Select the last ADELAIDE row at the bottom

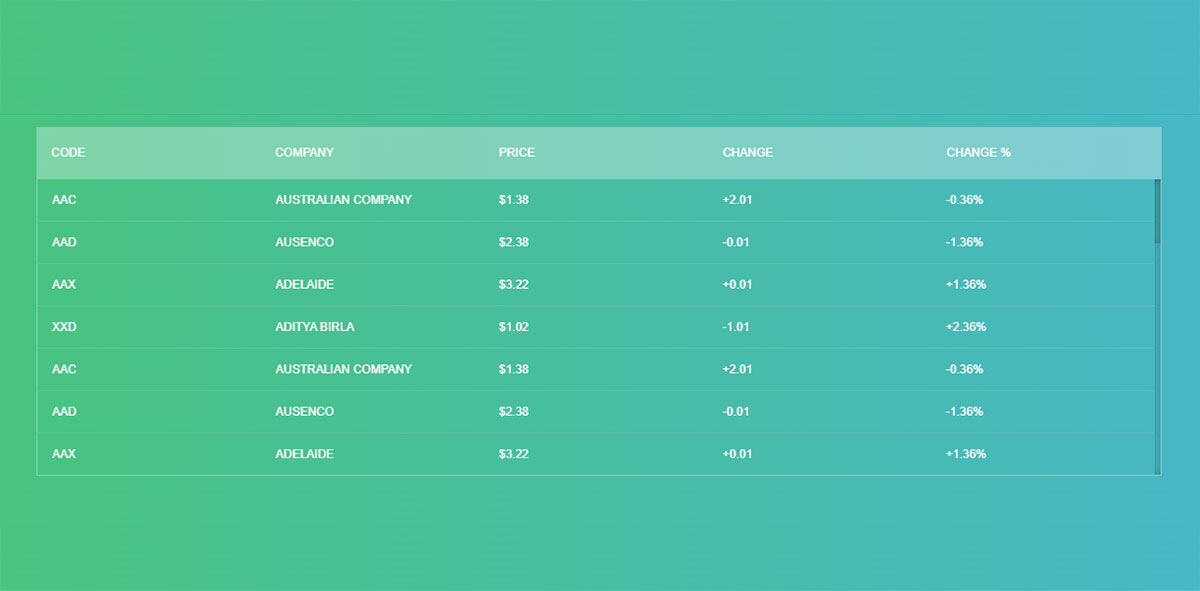[305, 453]
